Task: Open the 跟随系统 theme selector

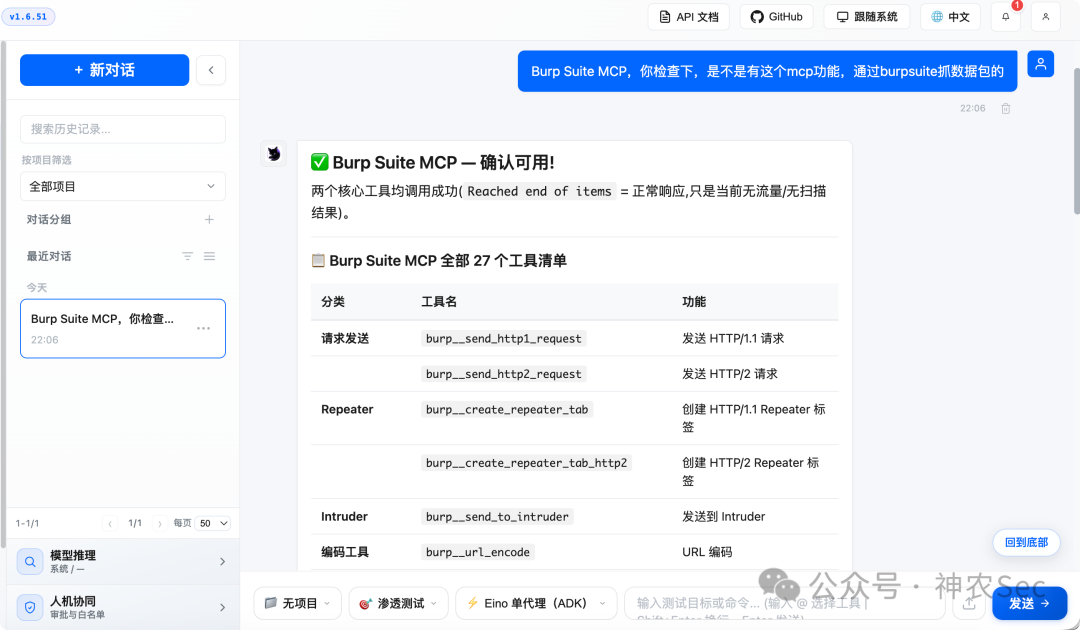Action: coord(866,17)
